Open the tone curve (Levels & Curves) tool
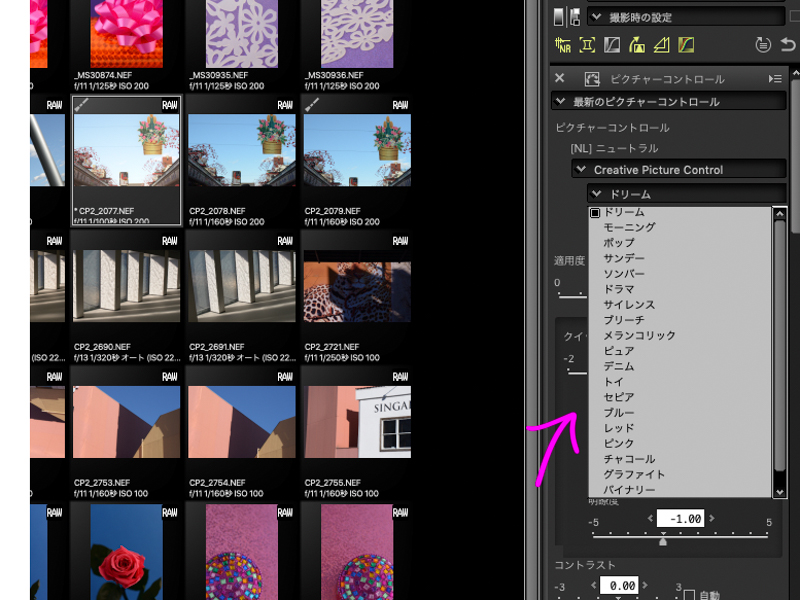The height and width of the screenshot is (600, 800). pyautogui.click(x=612, y=45)
